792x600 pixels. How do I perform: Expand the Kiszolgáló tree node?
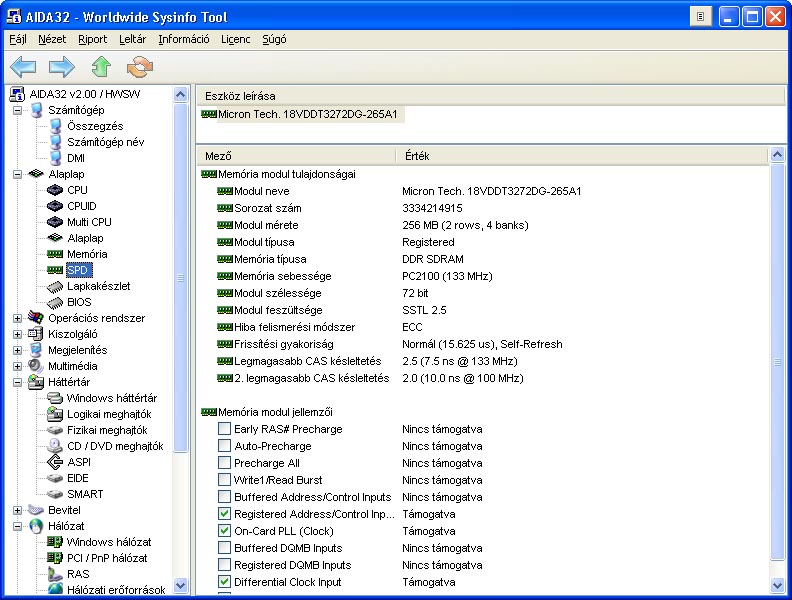coord(18,334)
